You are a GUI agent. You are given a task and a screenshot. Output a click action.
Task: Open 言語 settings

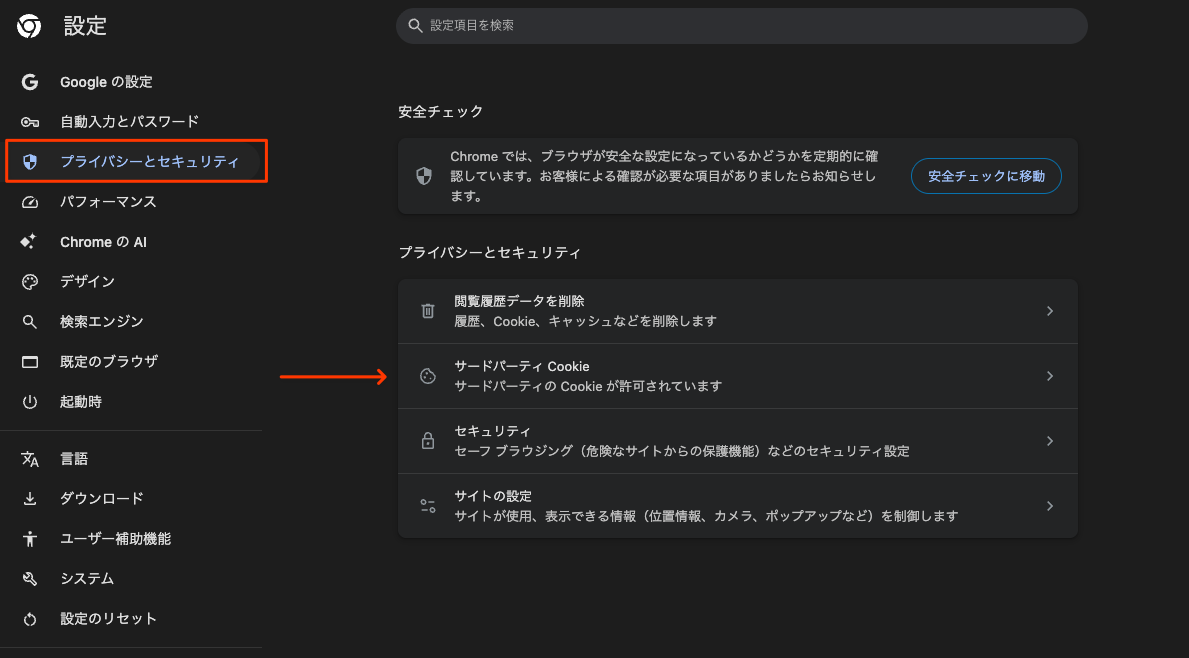(x=74, y=459)
